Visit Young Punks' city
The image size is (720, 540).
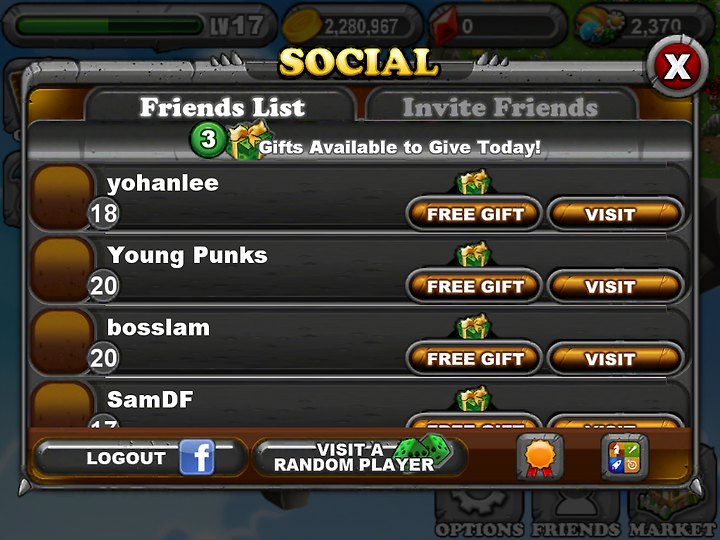pos(615,287)
